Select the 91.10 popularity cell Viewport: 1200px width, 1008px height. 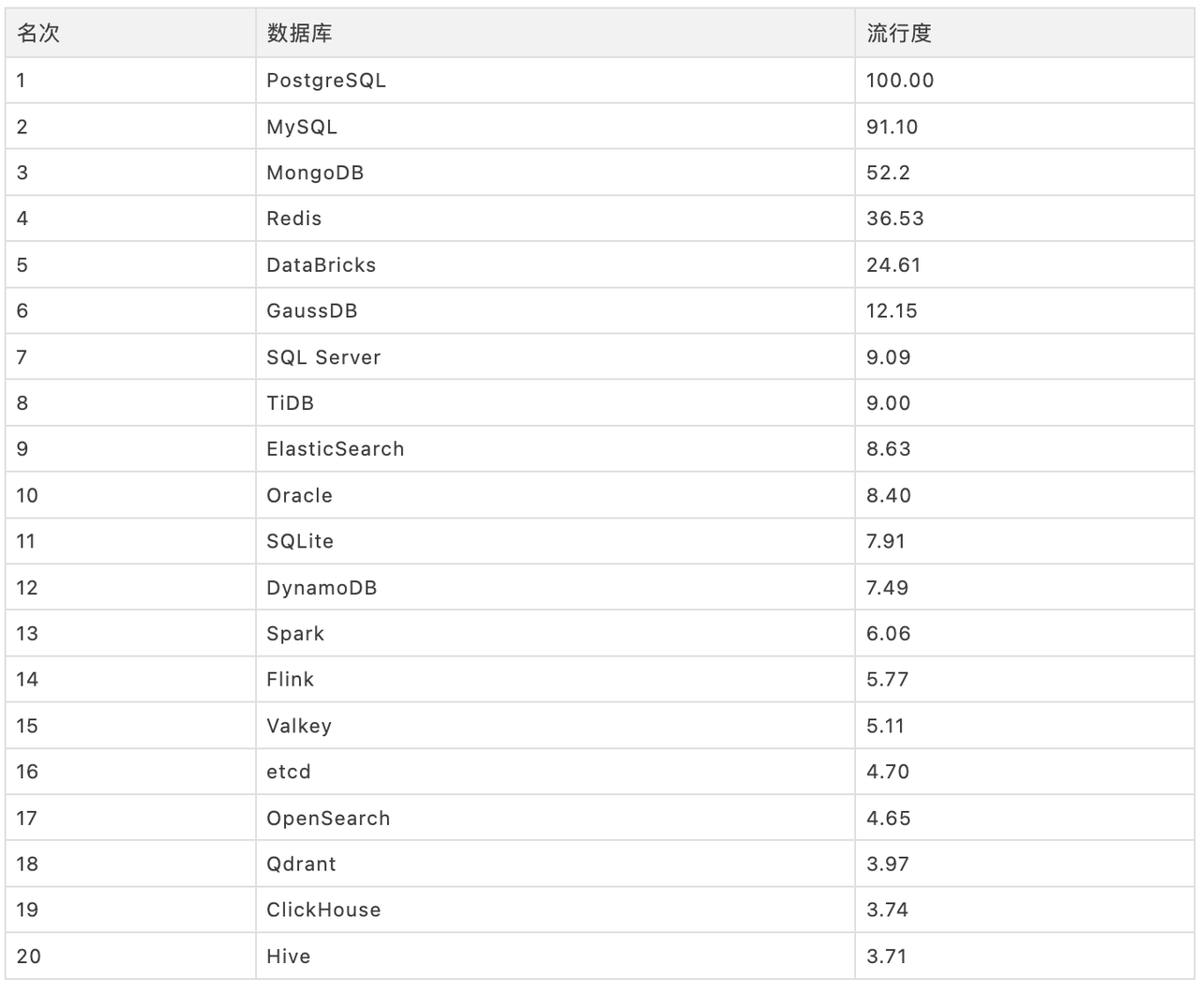coord(892,127)
